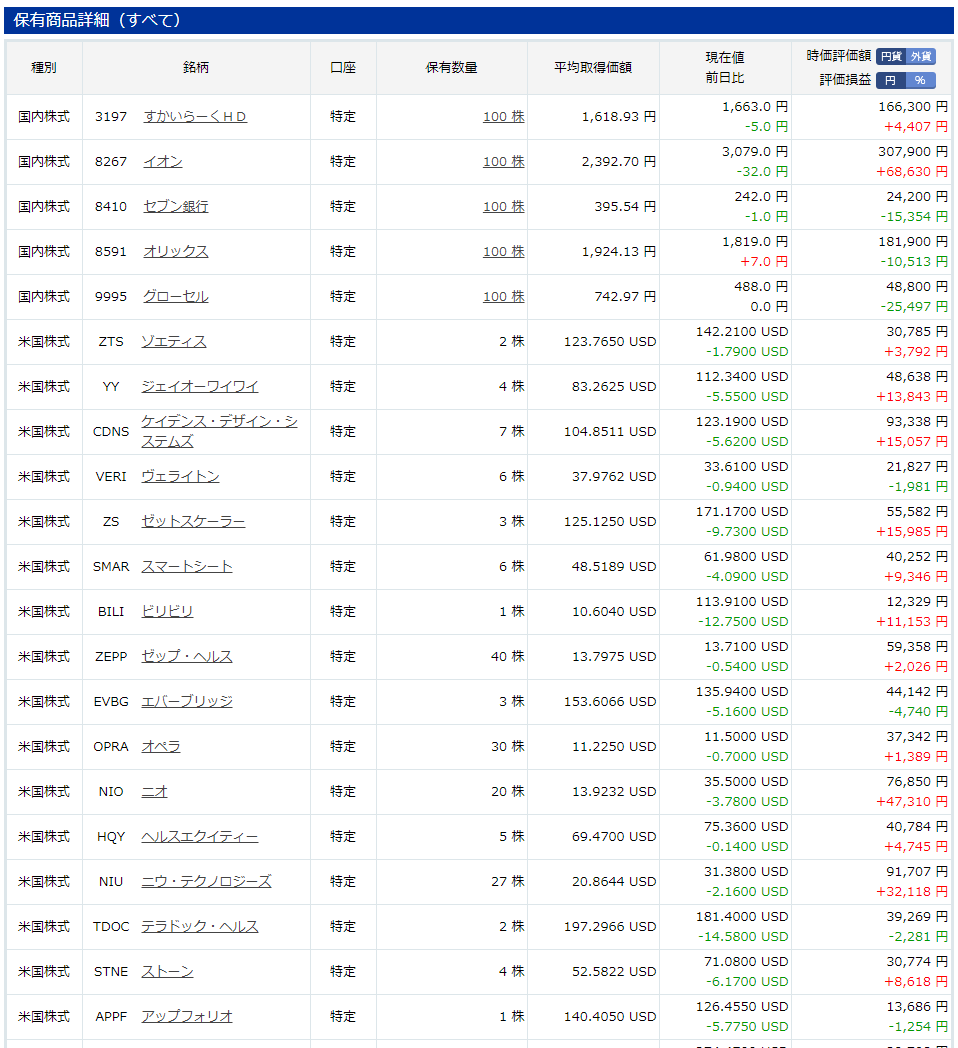The width and height of the screenshot is (958, 1048).
Task: Select すかいらーくHD average cost 1,618.93 円
Action: (x=618, y=116)
